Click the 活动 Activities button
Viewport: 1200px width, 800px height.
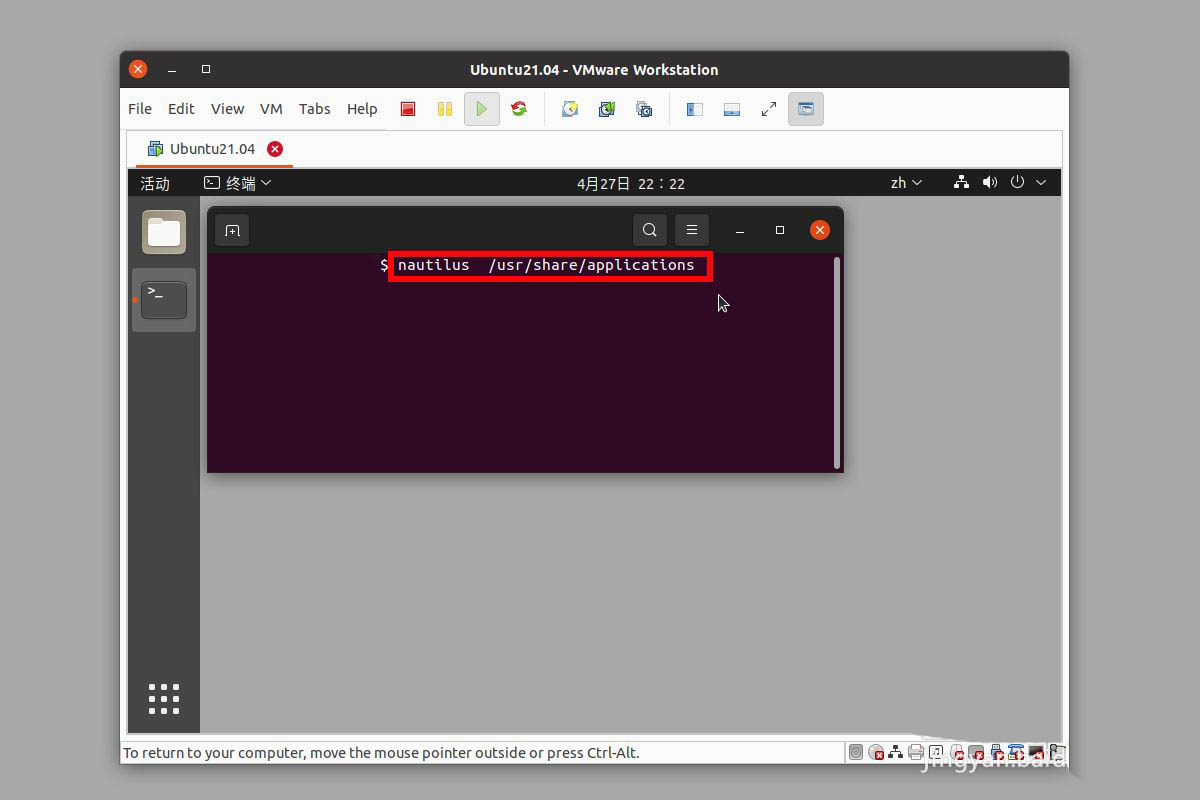[x=155, y=183]
